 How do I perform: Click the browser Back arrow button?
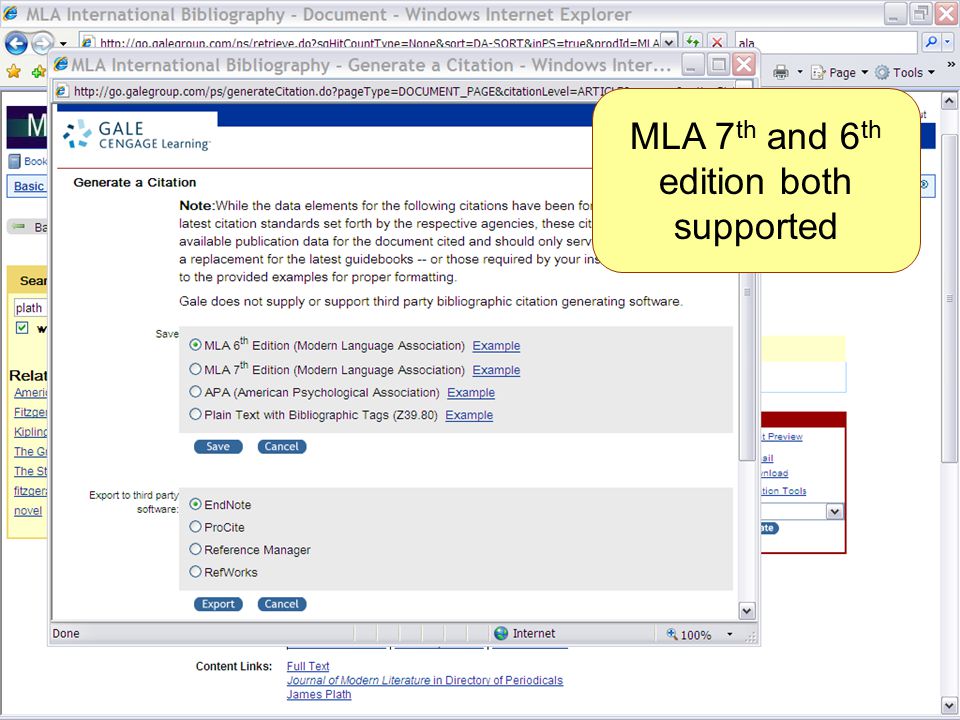[16, 43]
